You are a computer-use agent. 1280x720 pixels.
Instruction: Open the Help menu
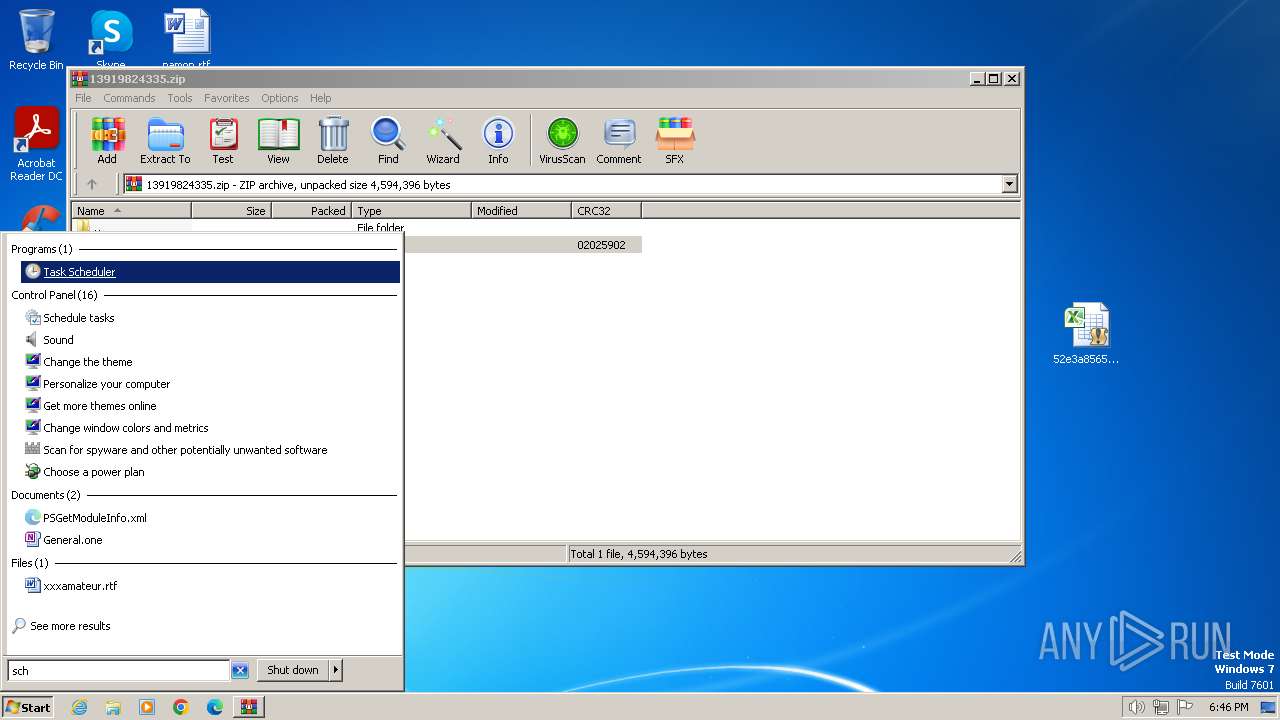[321, 98]
